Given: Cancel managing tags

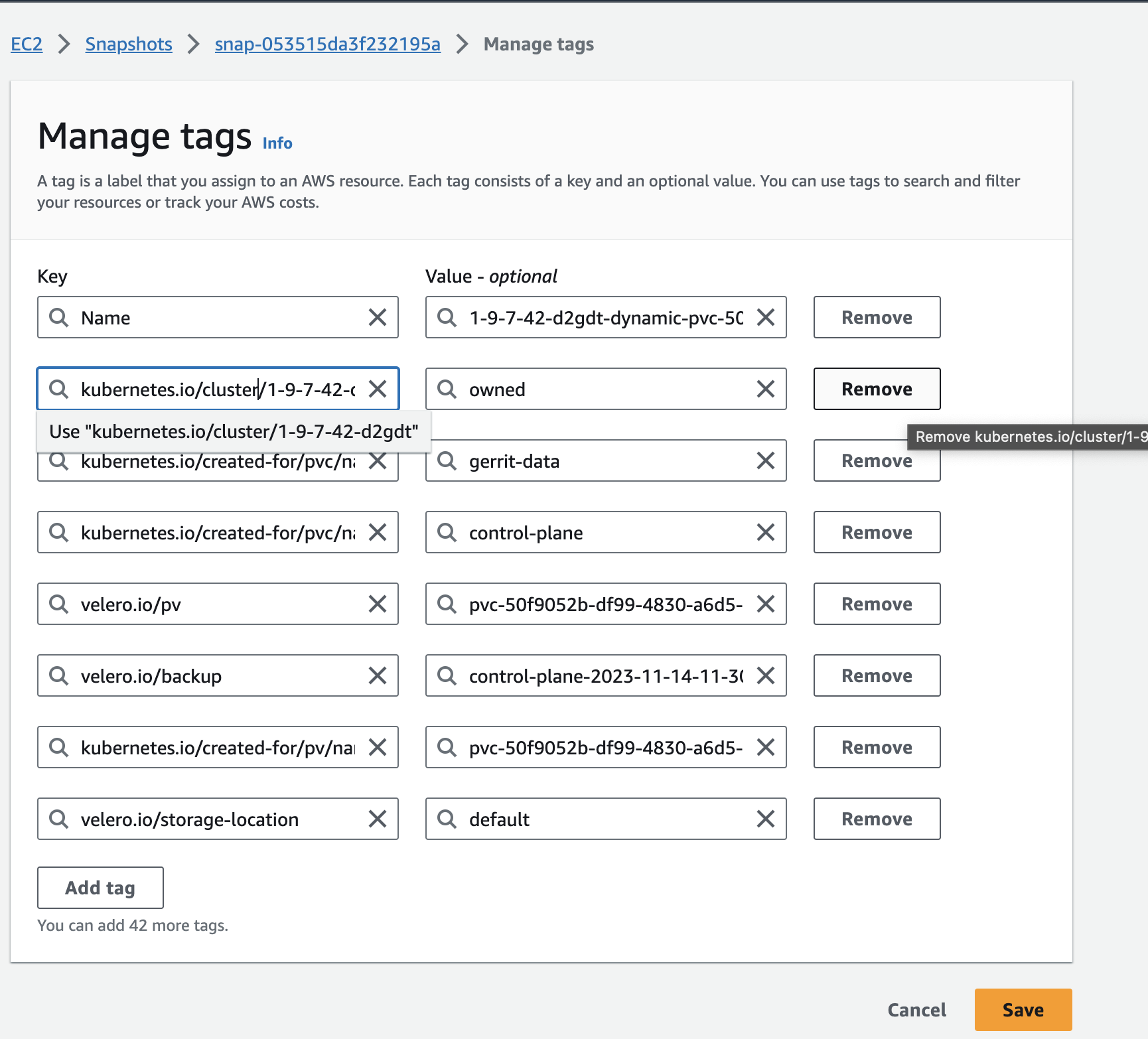Looking at the screenshot, I should (916, 1010).
